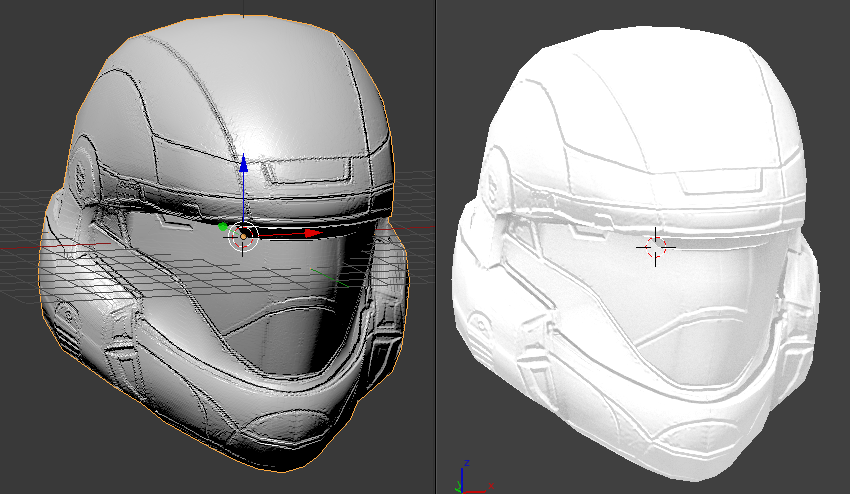
Task: Click the orange origin dot of selected helmet
Action: coord(243,237)
